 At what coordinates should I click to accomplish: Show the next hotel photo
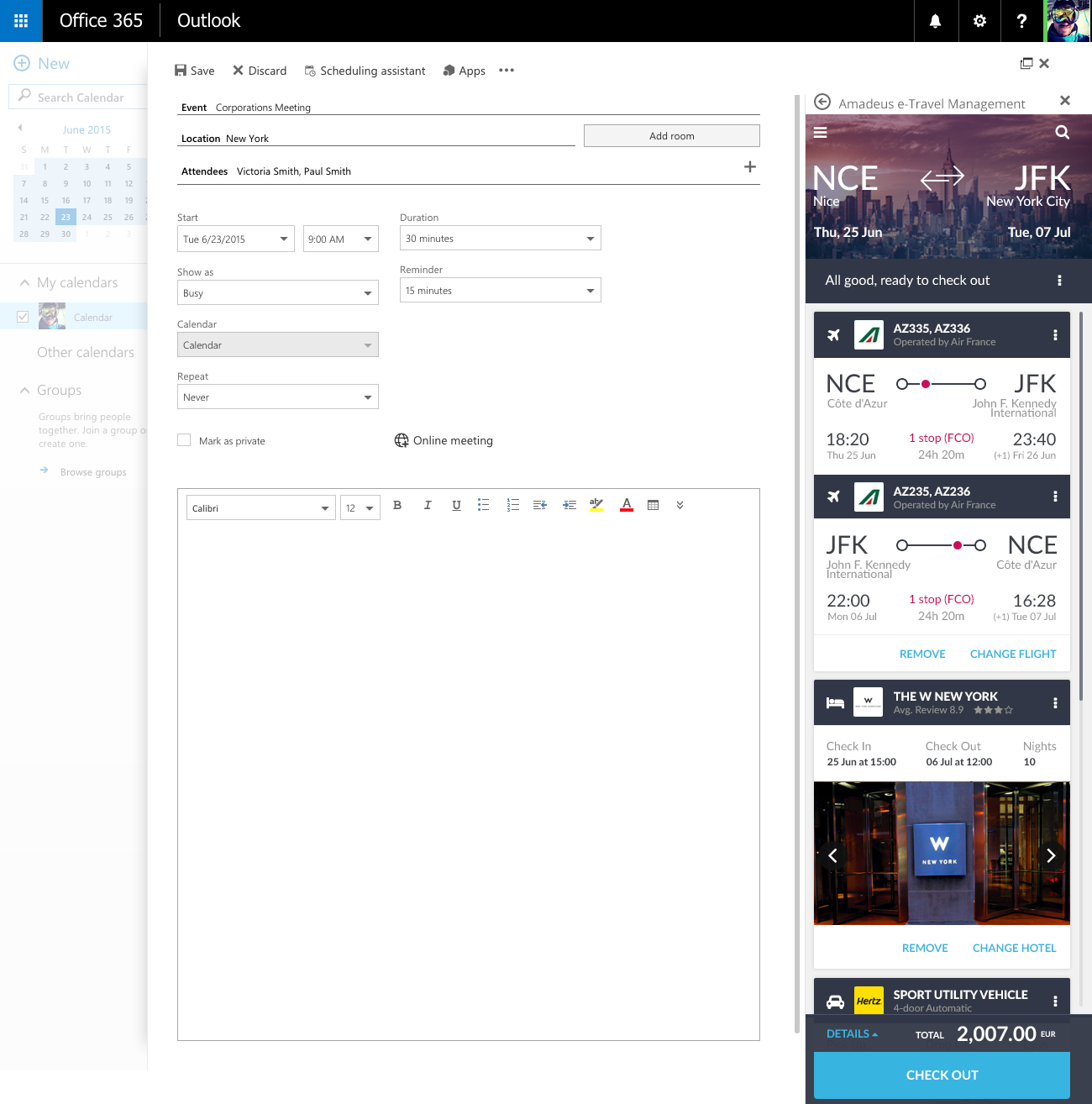pyautogui.click(x=1051, y=855)
